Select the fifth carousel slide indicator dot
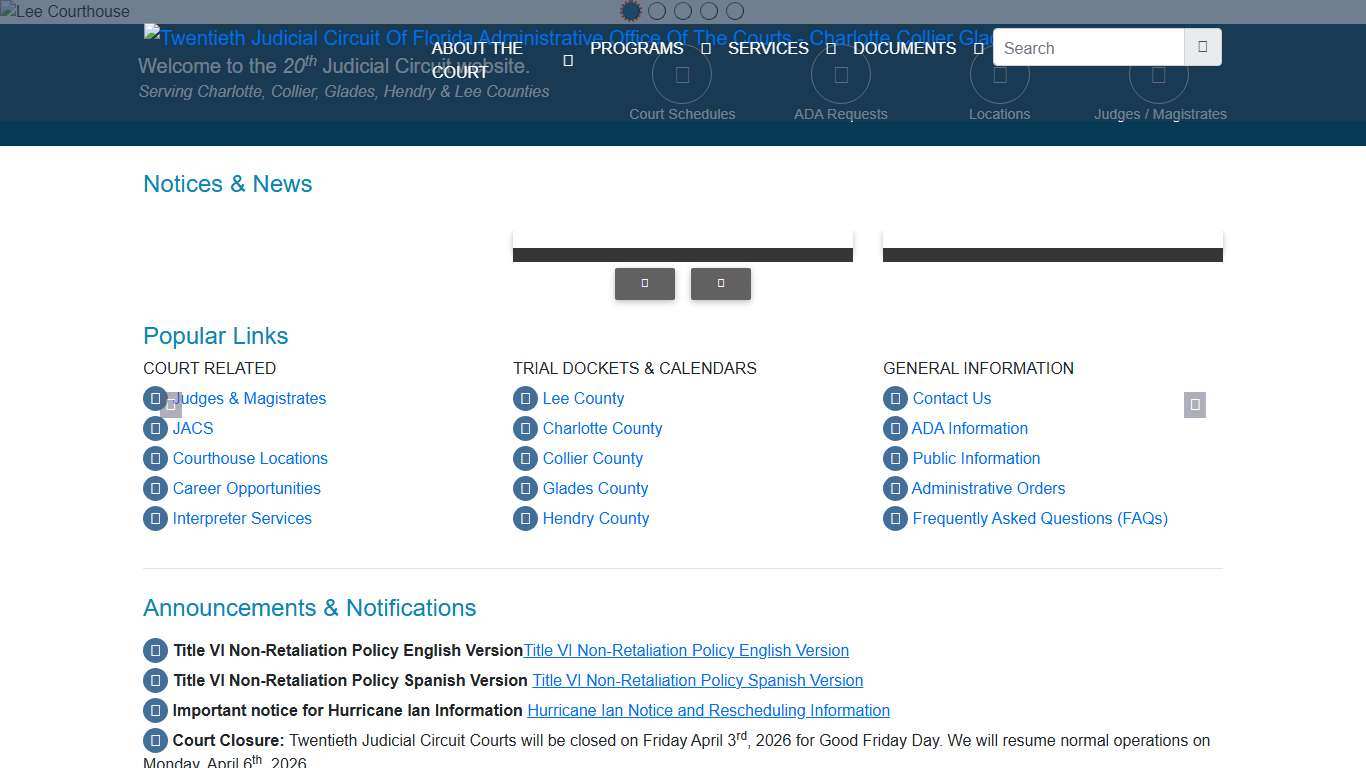Viewport: 1366px width, 768px height. [735, 11]
